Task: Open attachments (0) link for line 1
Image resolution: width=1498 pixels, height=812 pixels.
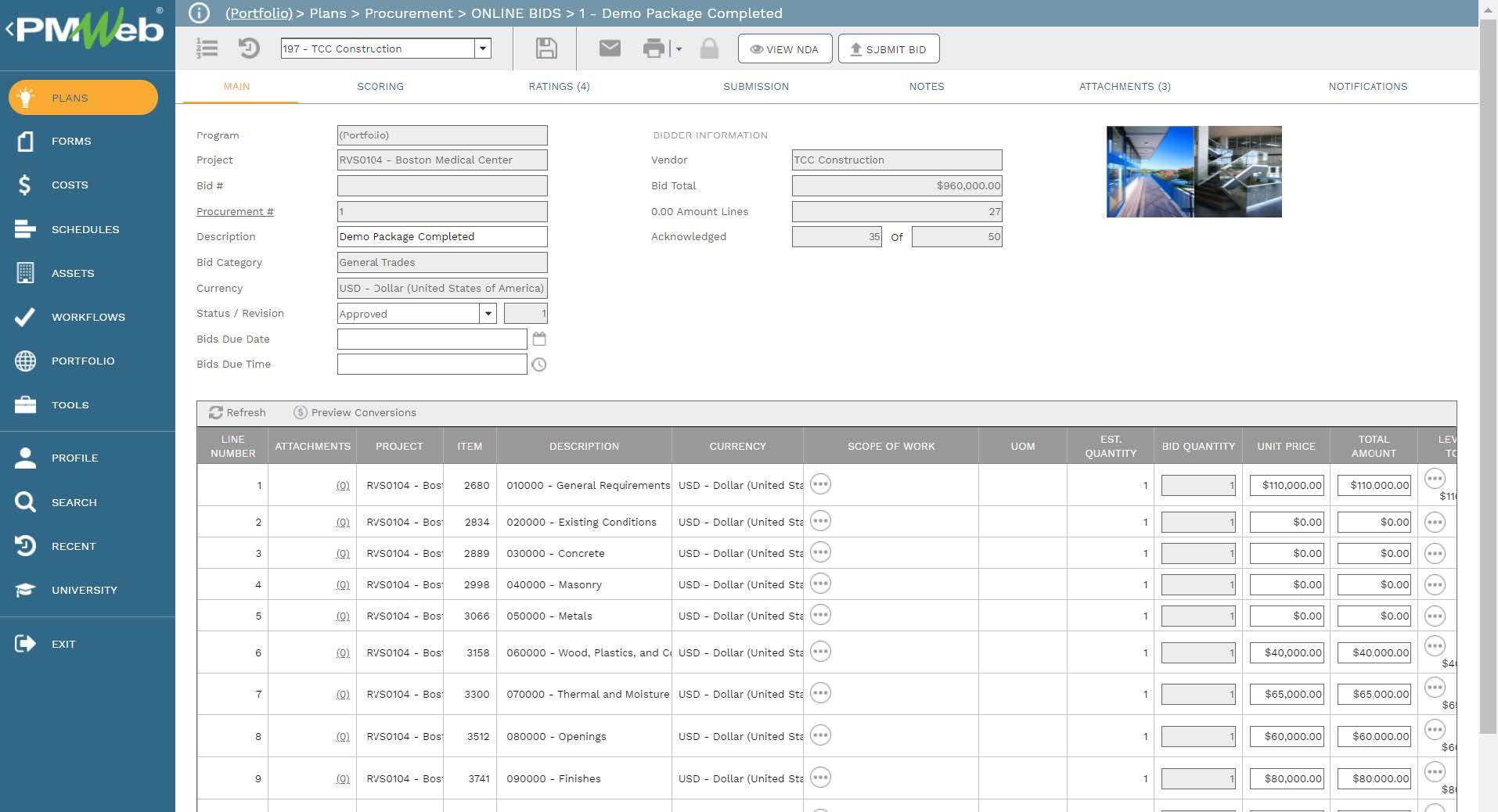Action: tap(343, 485)
